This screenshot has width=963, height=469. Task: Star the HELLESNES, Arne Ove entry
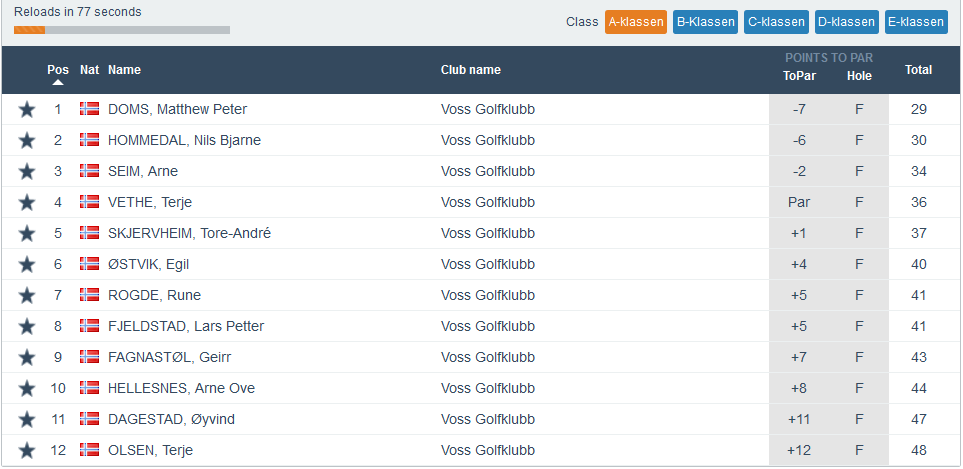[x=27, y=388]
